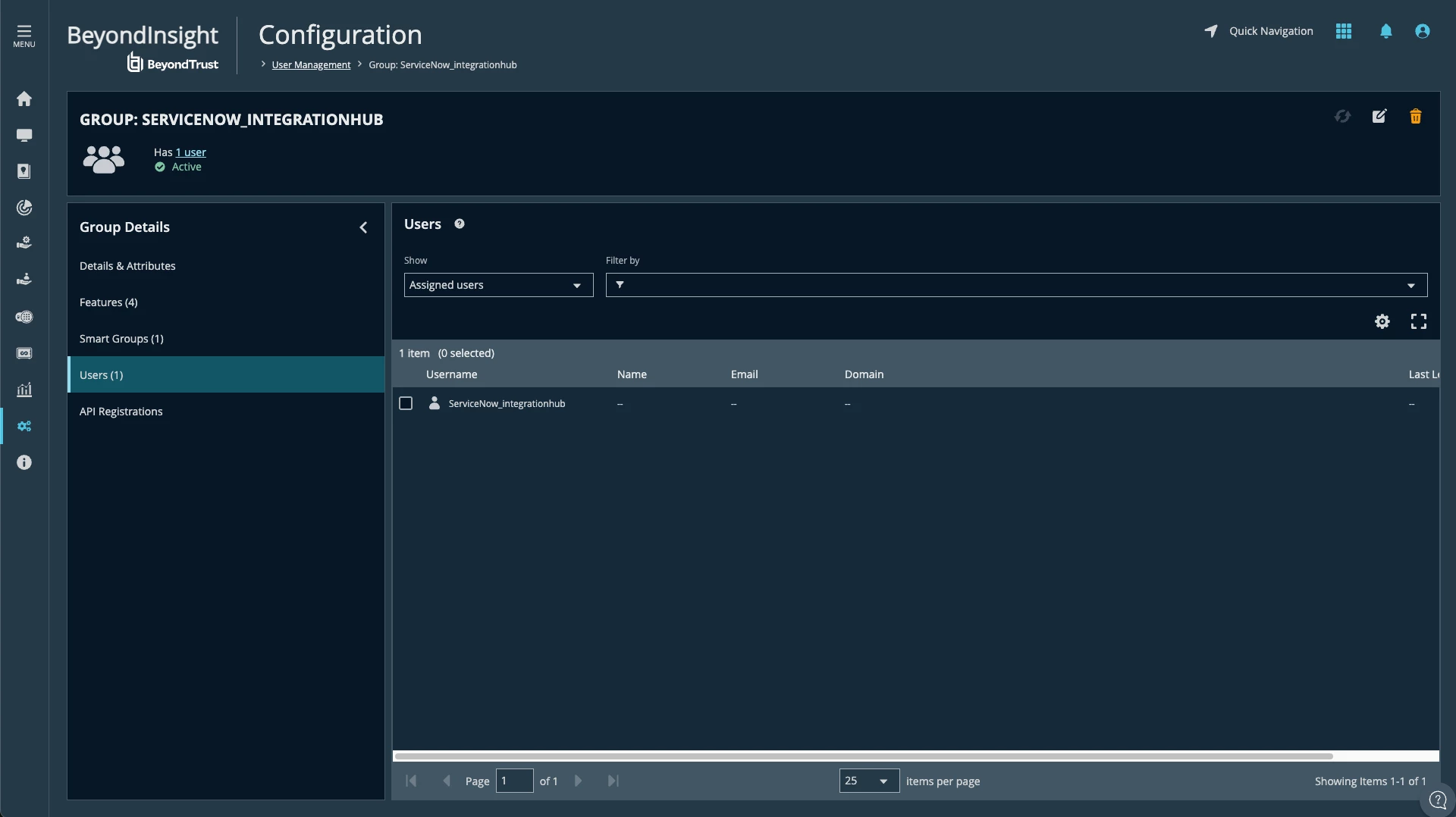Click the Active status label
The width and height of the screenshot is (1456, 817).
point(187,167)
